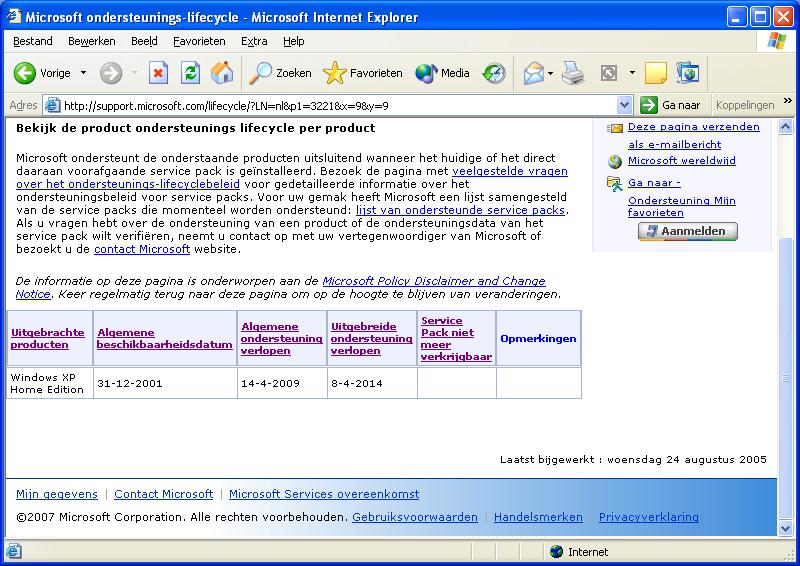Go to the Home page icon

[x=222, y=73]
